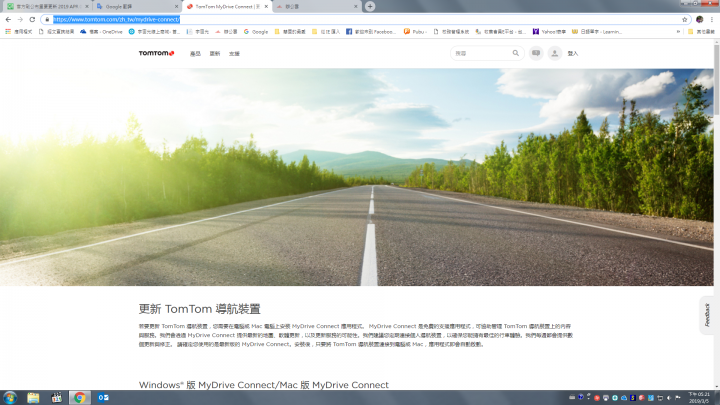
Task: Open the Windows Start button
Action: 10,398
